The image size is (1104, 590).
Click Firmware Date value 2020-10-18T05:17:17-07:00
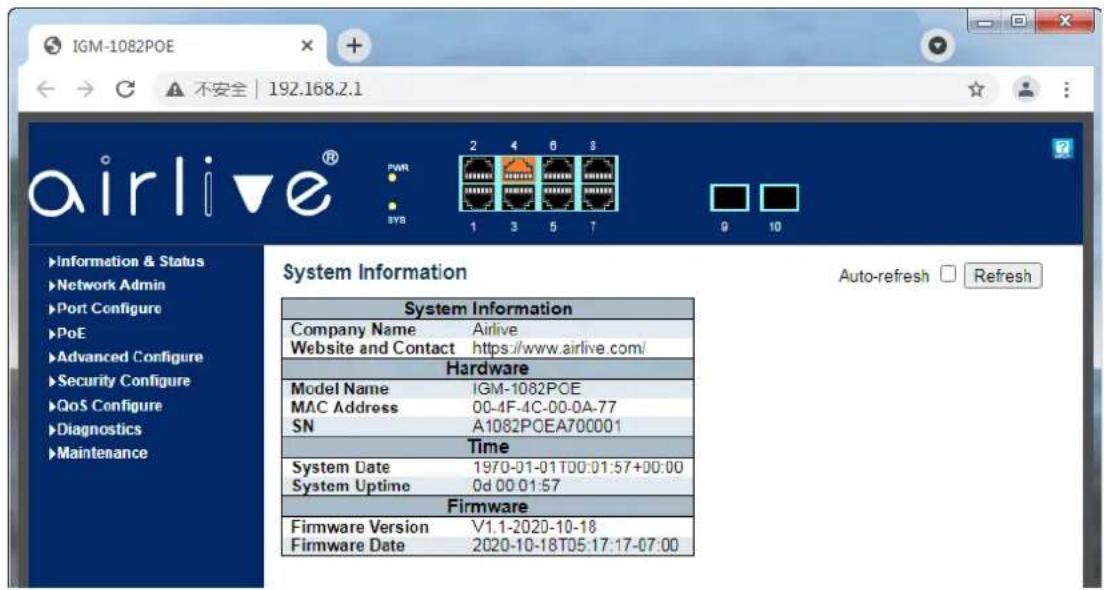coord(575,545)
